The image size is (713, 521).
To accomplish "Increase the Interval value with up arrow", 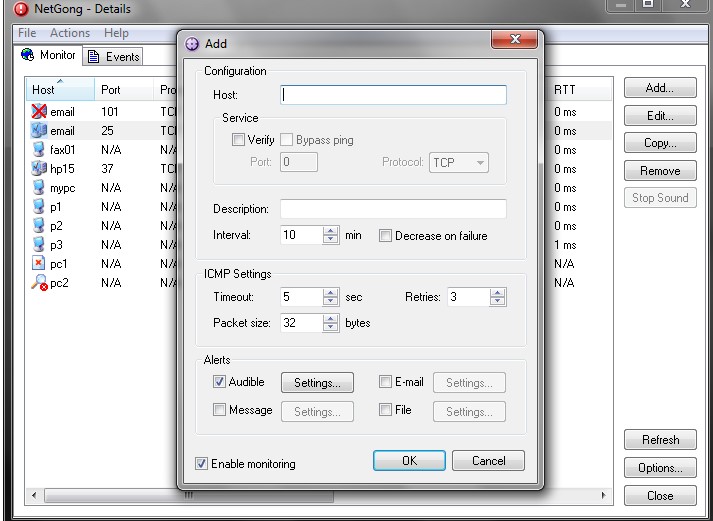I will click(331, 230).
